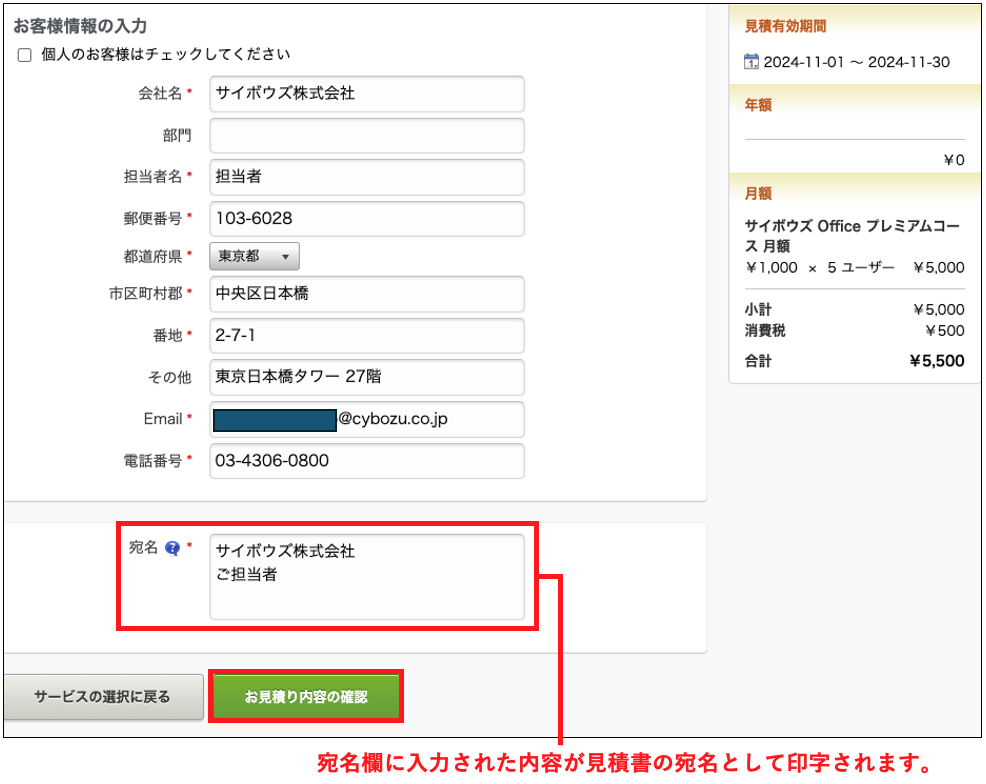Image resolution: width=986 pixels, height=784 pixels.
Task: Check the 個人のお客様 checkbox
Action: tap(25, 55)
